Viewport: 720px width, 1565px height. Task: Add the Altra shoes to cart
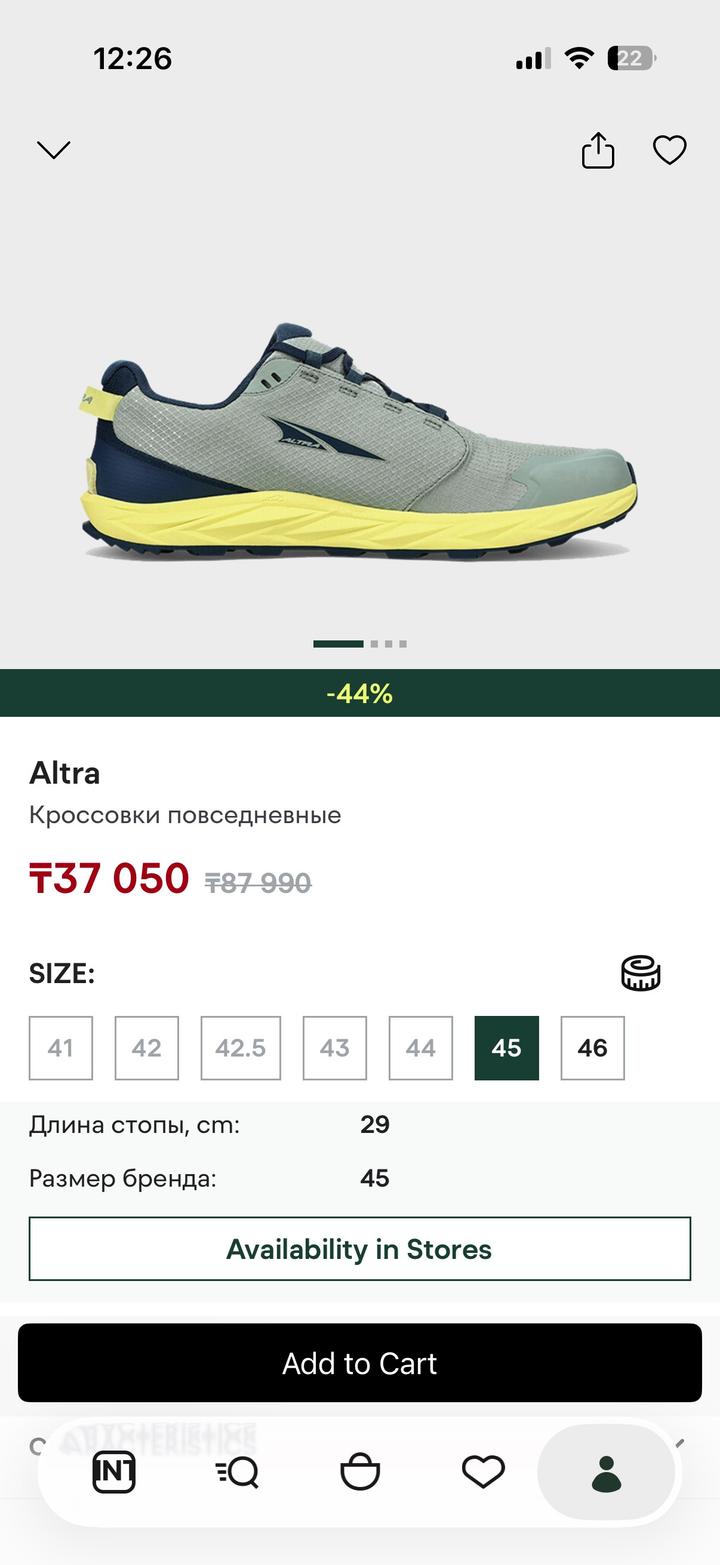(x=360, y=1363)
